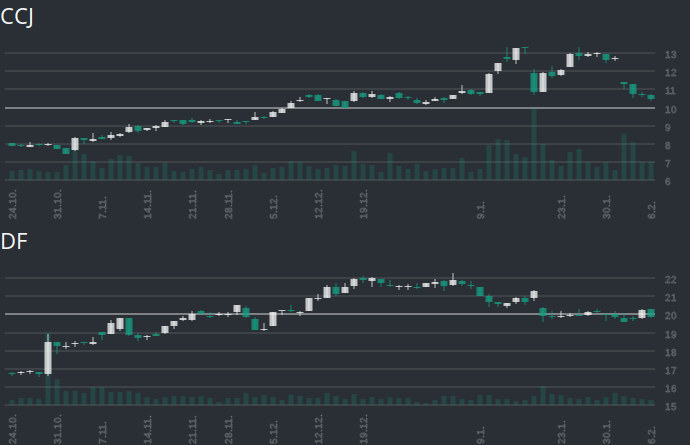Select the 17 price label on DF chart
The image size is (690, 445).
670,371
